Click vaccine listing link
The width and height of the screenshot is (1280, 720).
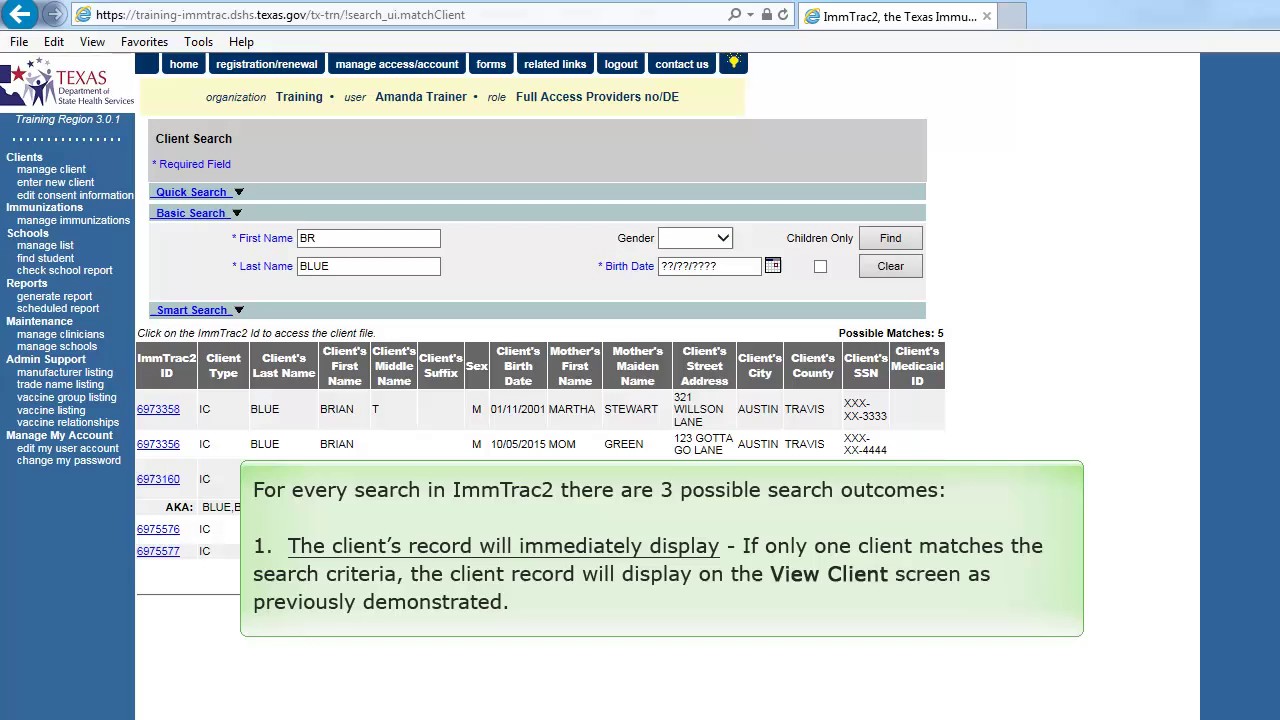tap(51, 410)
